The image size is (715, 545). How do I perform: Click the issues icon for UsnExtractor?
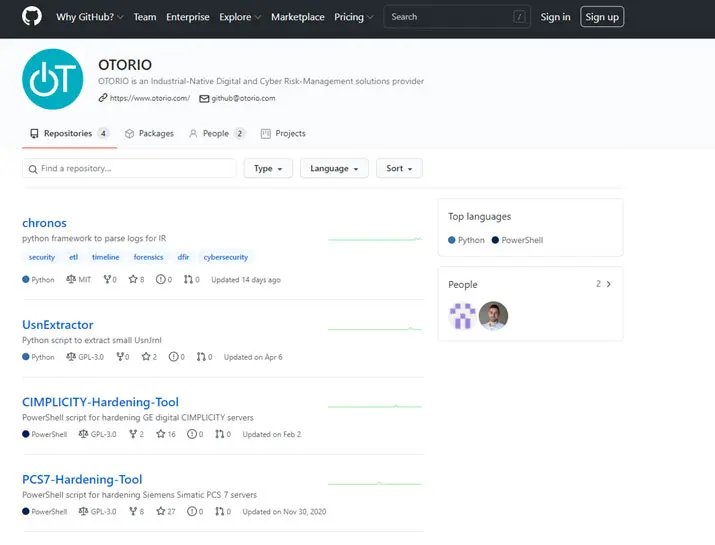pos(173,357)
